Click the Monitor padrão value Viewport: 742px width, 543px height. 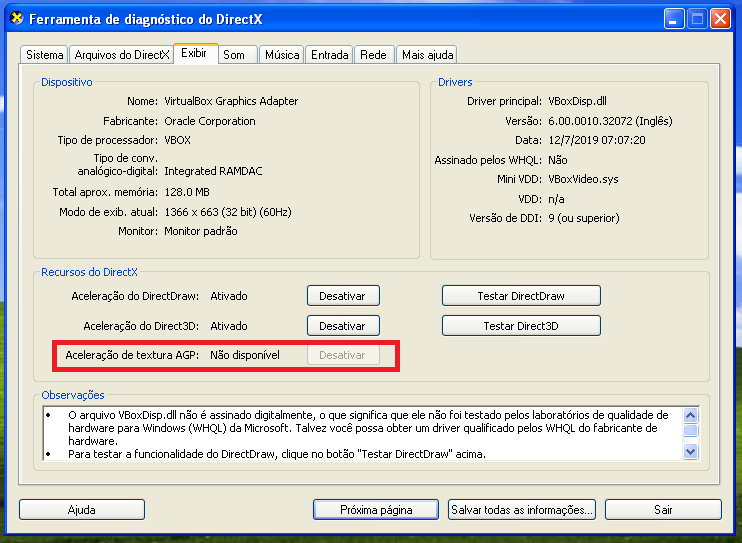(x=201, y=231)
